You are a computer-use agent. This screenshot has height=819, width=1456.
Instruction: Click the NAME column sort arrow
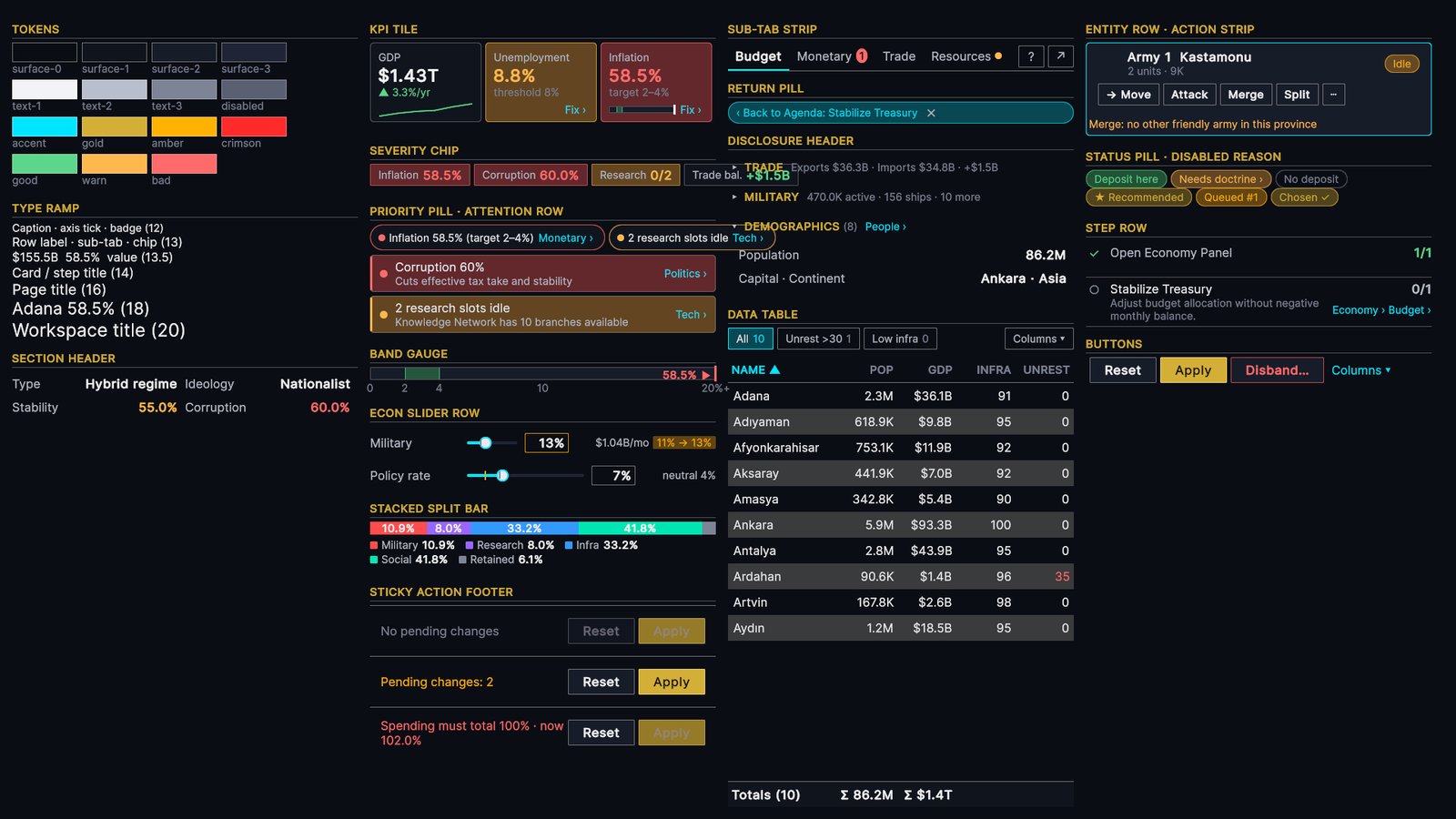coord(775,370)
